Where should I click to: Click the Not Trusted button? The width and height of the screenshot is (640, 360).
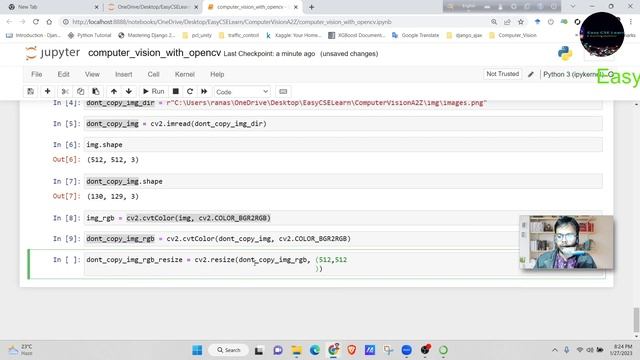(x=502, y=74)
